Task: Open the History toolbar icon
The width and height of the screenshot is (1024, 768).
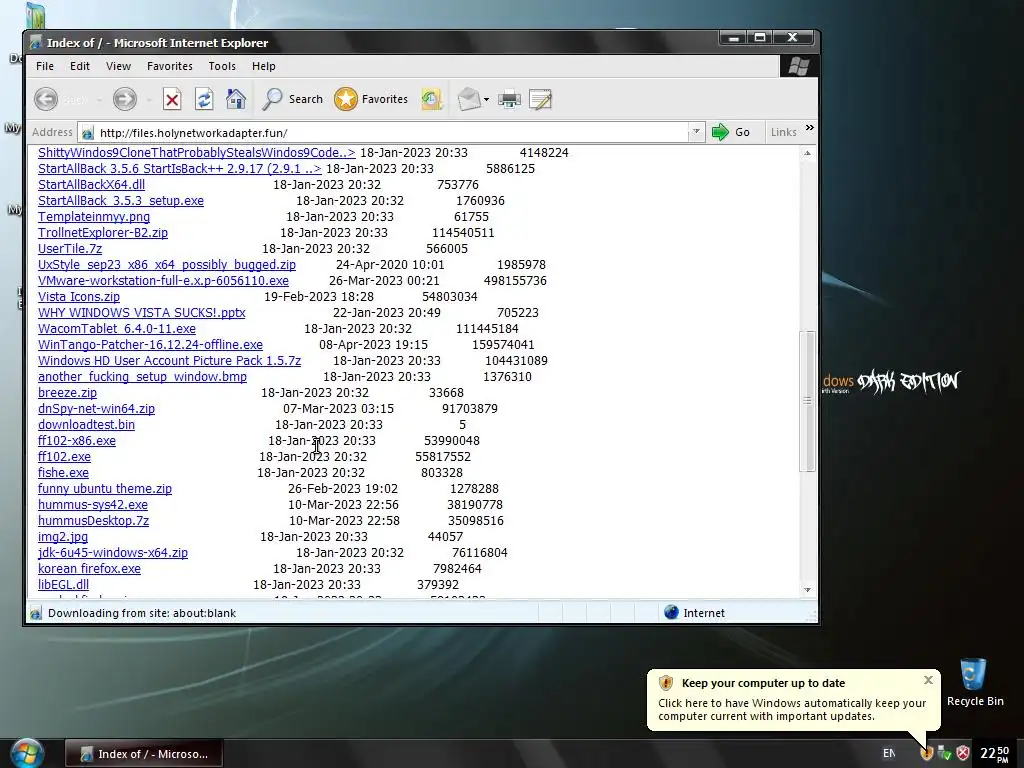Action: click(x=432, y=99)
